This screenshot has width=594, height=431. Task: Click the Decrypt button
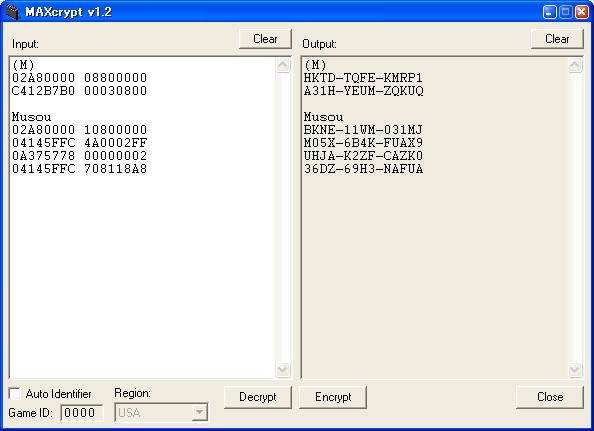click(258, 397)
